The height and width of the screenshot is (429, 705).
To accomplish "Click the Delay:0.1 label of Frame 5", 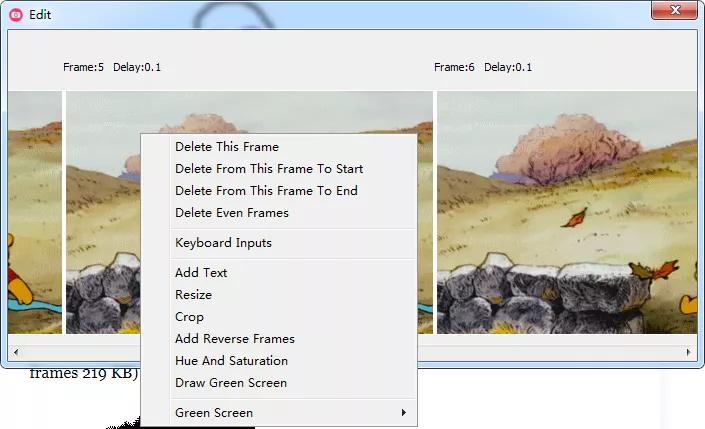I will click(137, 67).
